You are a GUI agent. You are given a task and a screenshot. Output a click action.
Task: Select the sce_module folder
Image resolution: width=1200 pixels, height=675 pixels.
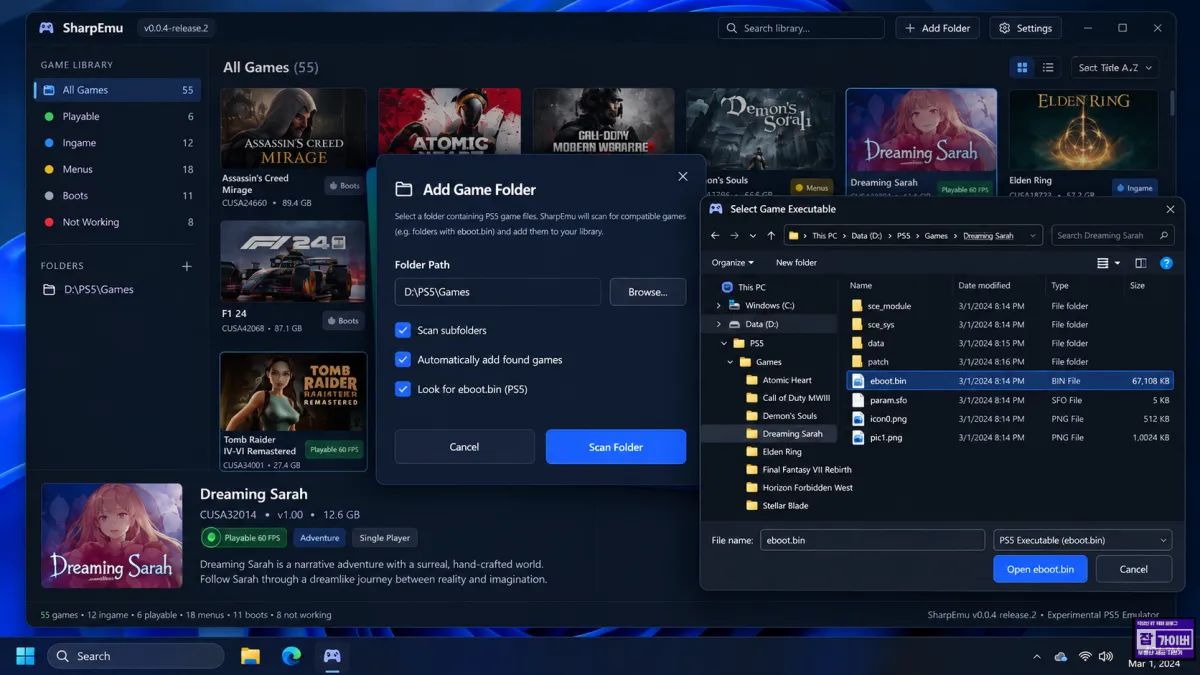pos(1010,306)
